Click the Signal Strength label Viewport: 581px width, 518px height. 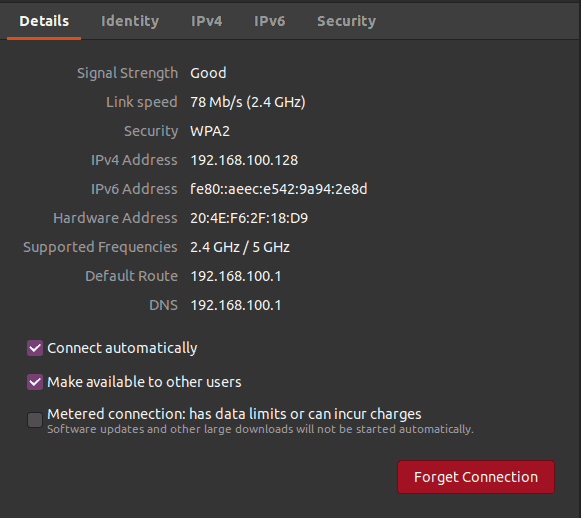pyautogui.click(x=127, y=73)
